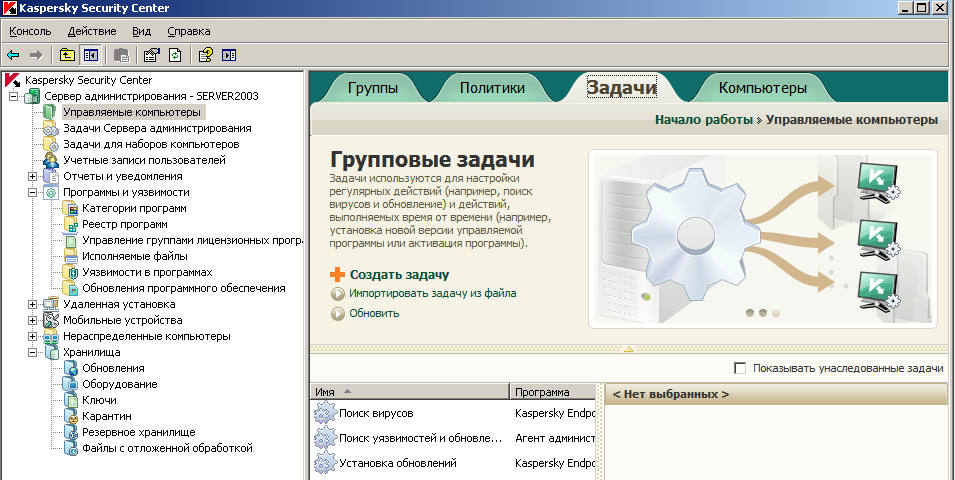The height and width of the screenshot is (480, 955).
Task: Click the orange plus icon beside Создать задачу
Action: (x=337, y=275)
